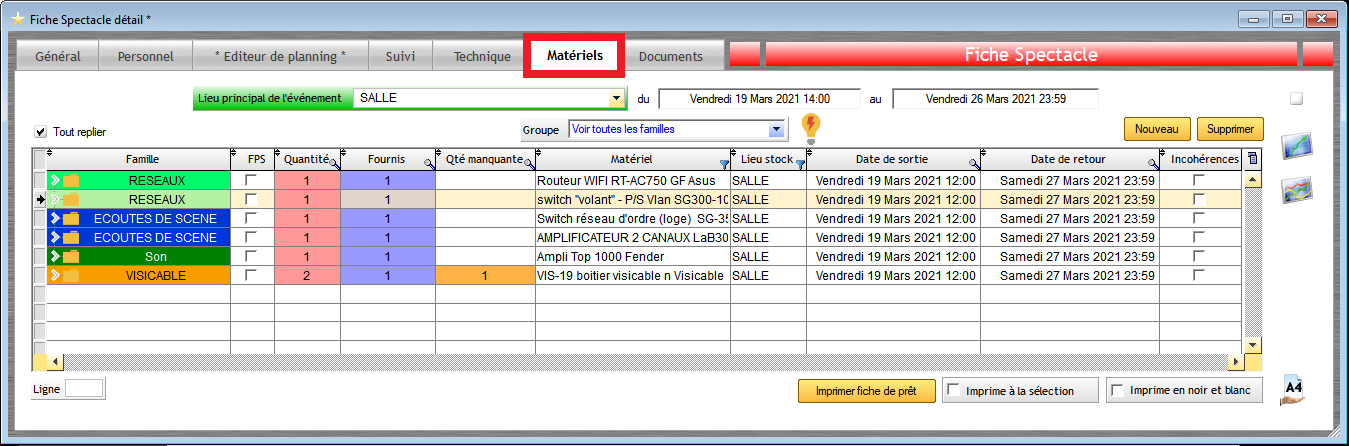This screenshot has width=1349, height=446.
Task: Check FPS box for the Ampli Top 1000 Fender row
Action: (252, 256)
